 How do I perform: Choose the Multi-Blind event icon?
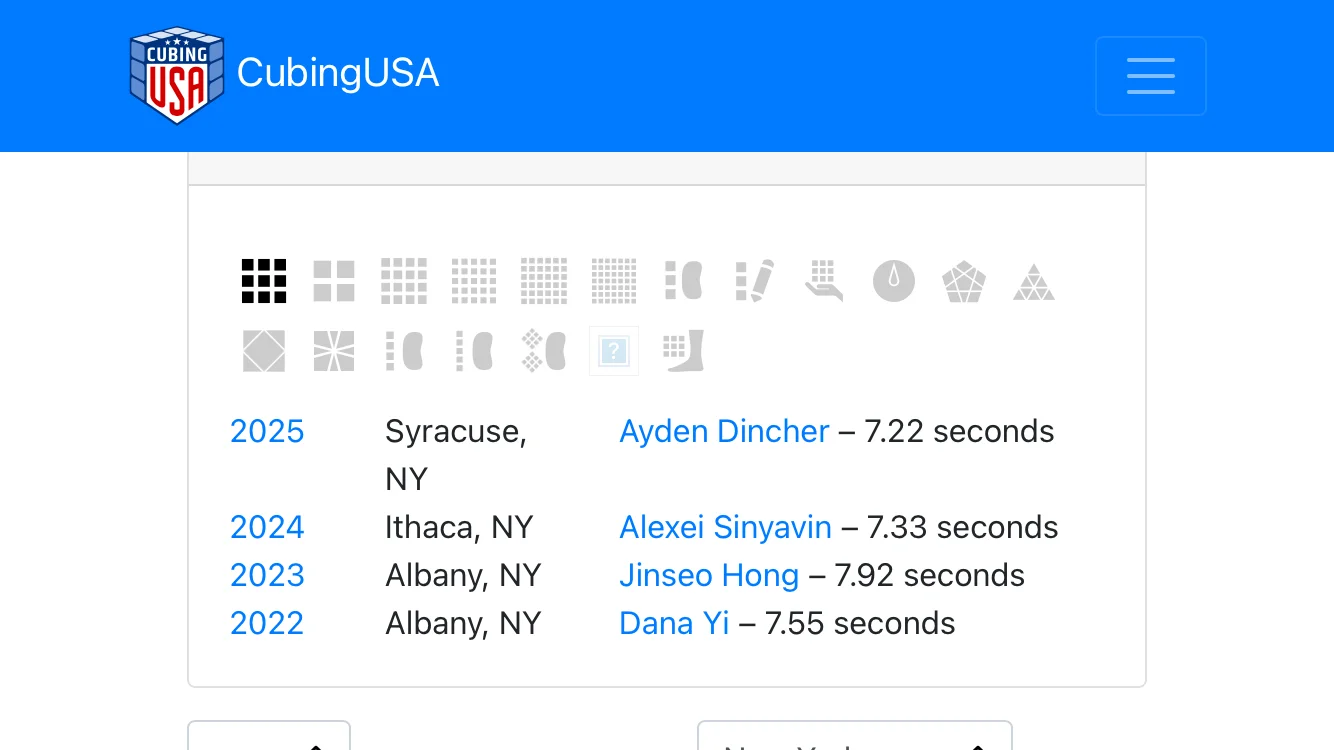(x=544, y=351)
